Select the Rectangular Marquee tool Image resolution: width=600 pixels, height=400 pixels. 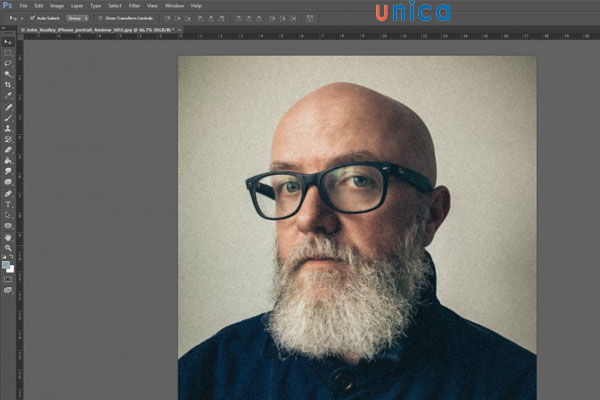(x=8, y=53)
